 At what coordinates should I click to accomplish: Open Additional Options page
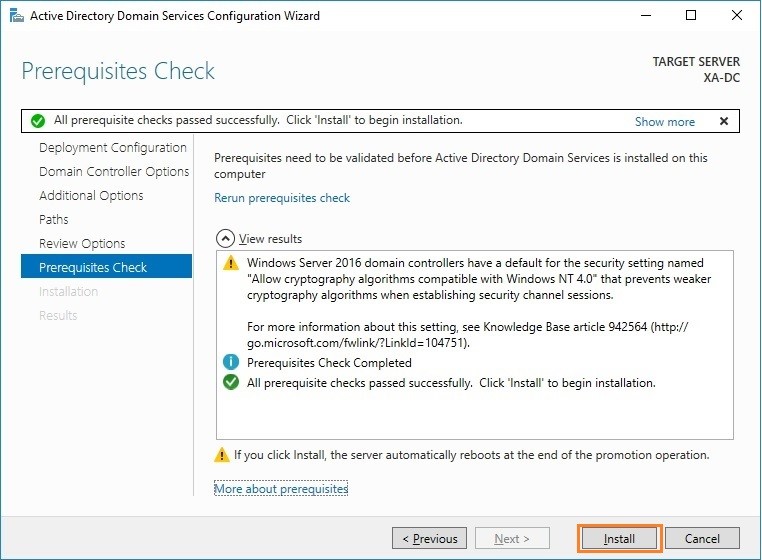pyautogui.click(x=91, y=195)
